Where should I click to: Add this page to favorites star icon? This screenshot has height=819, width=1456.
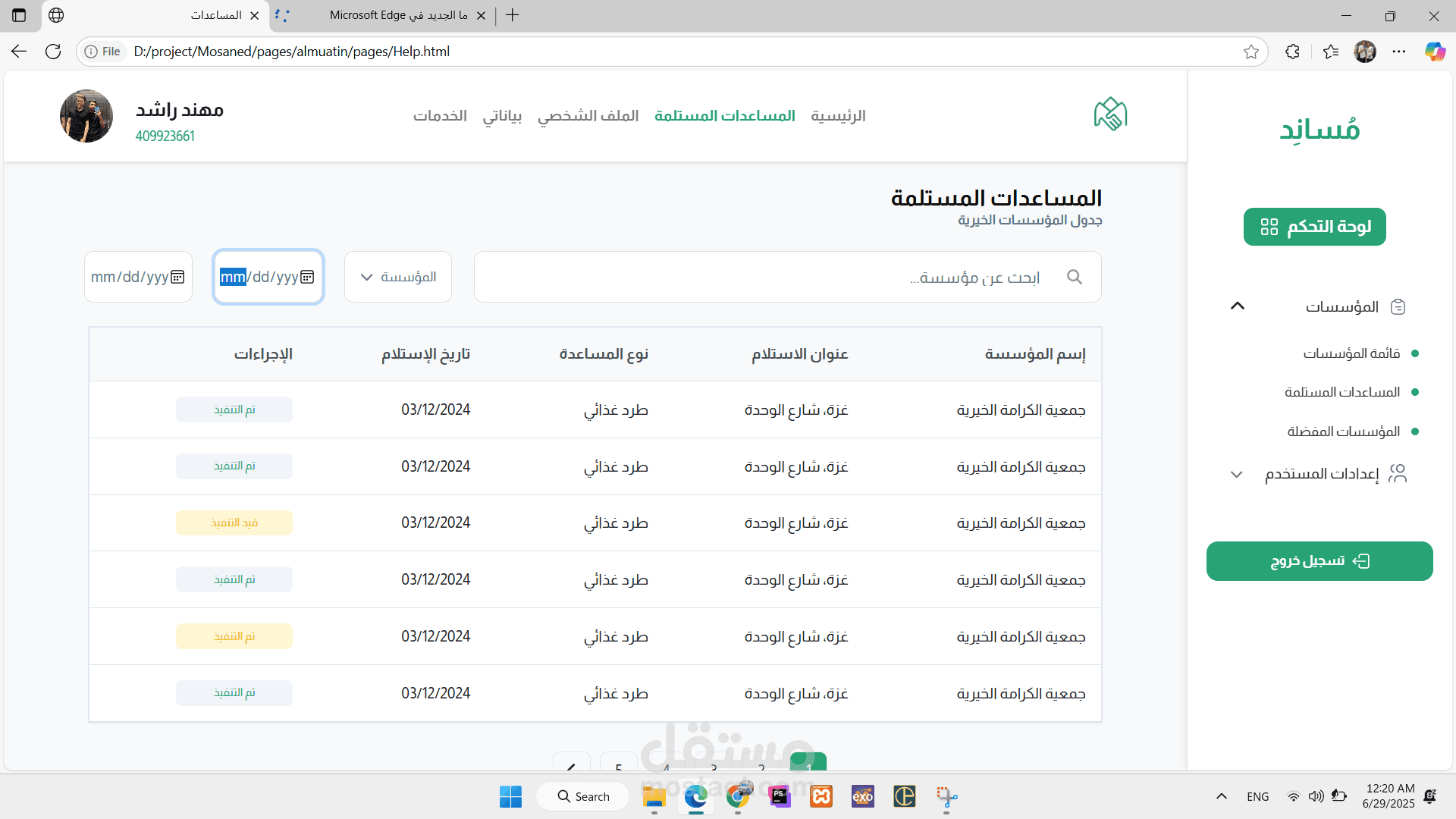point(1251,52)
